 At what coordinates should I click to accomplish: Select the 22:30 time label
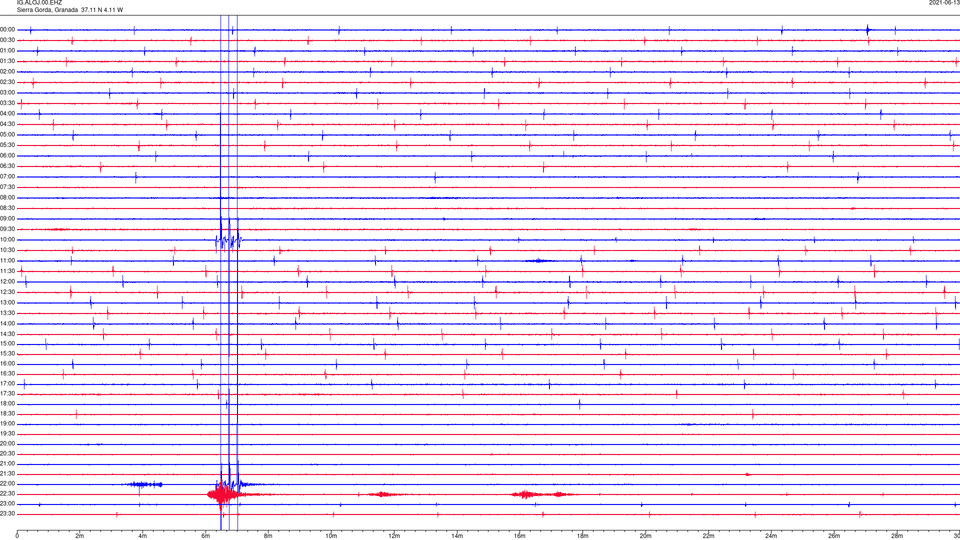8,494
